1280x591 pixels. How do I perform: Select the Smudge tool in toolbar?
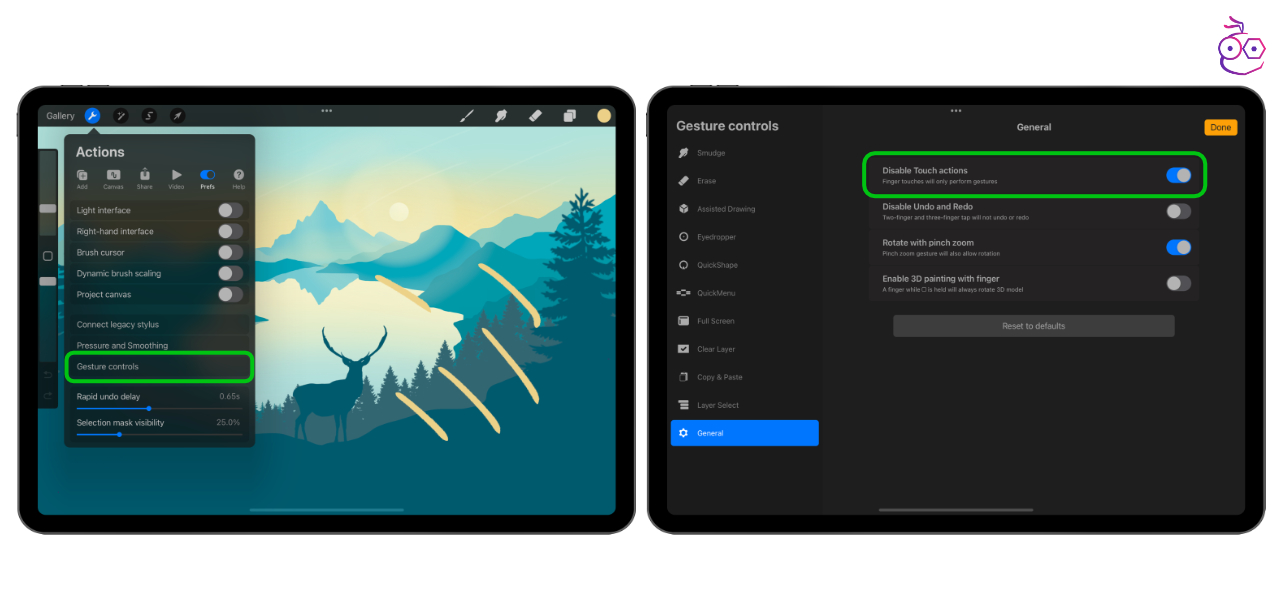tap(501, 116)
